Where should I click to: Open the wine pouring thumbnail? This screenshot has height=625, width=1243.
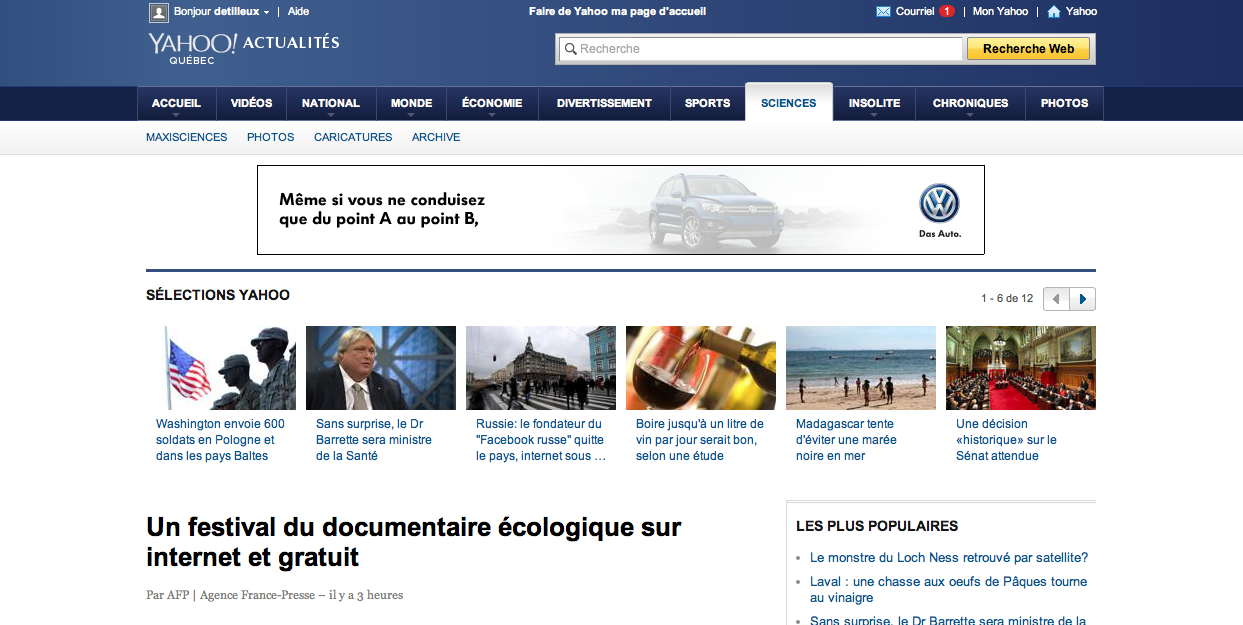point(701,368)
